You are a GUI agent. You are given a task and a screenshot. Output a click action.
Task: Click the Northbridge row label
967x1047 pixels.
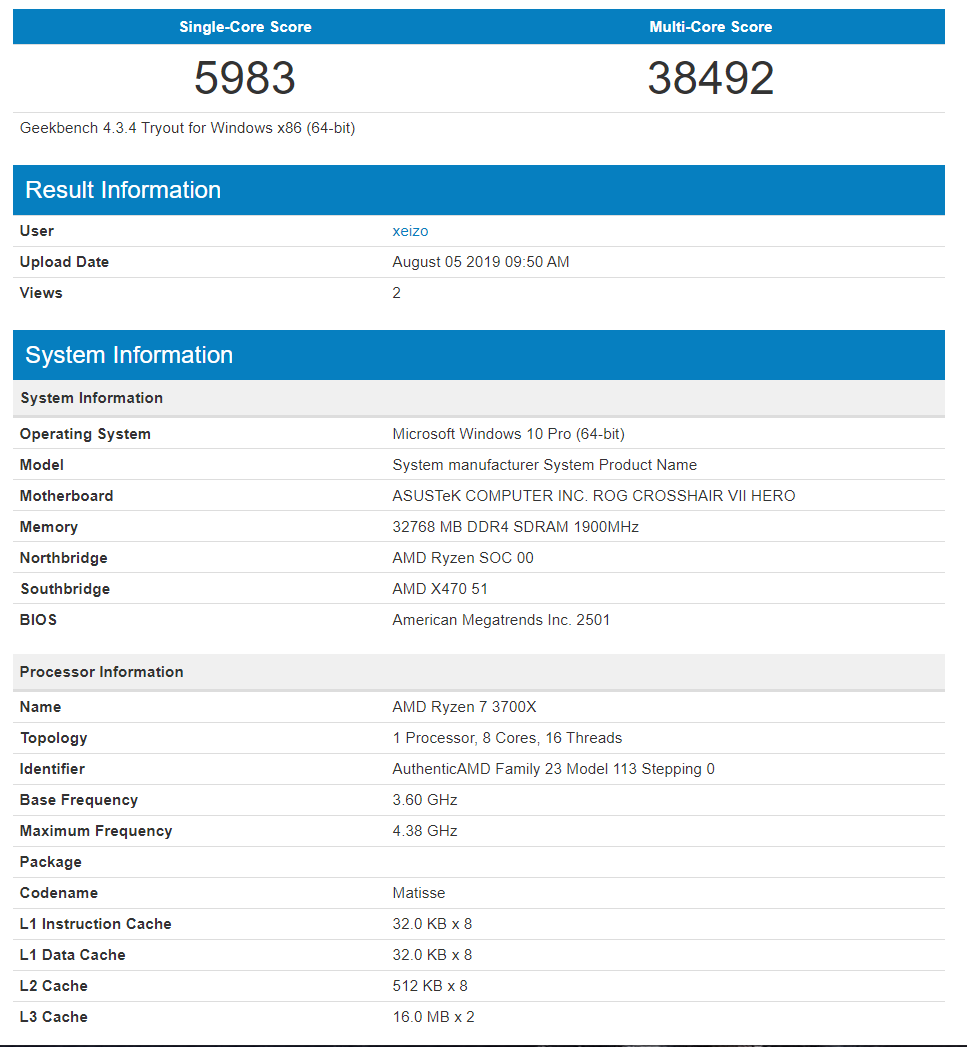tap(63, 558)
